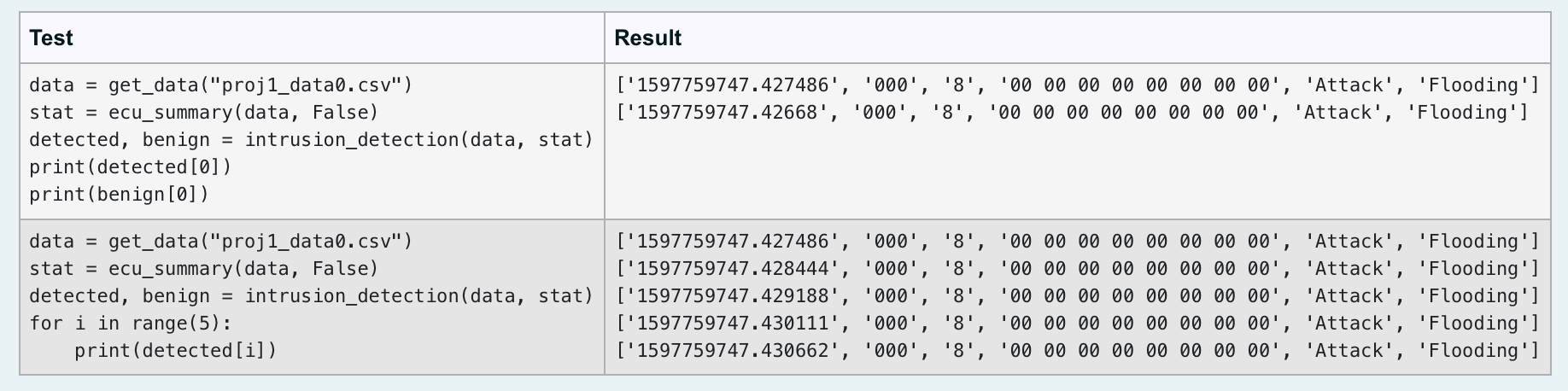Click the Test column header
1568x391 pixels.
click(51, 38)
